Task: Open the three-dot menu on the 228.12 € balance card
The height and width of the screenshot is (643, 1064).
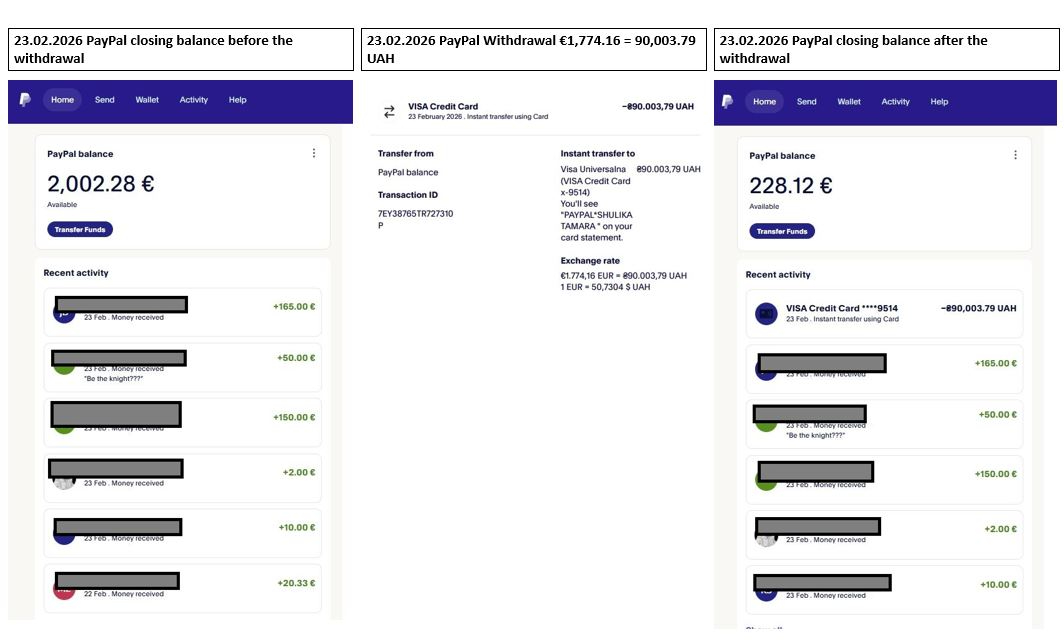Action: [1015, 155]
